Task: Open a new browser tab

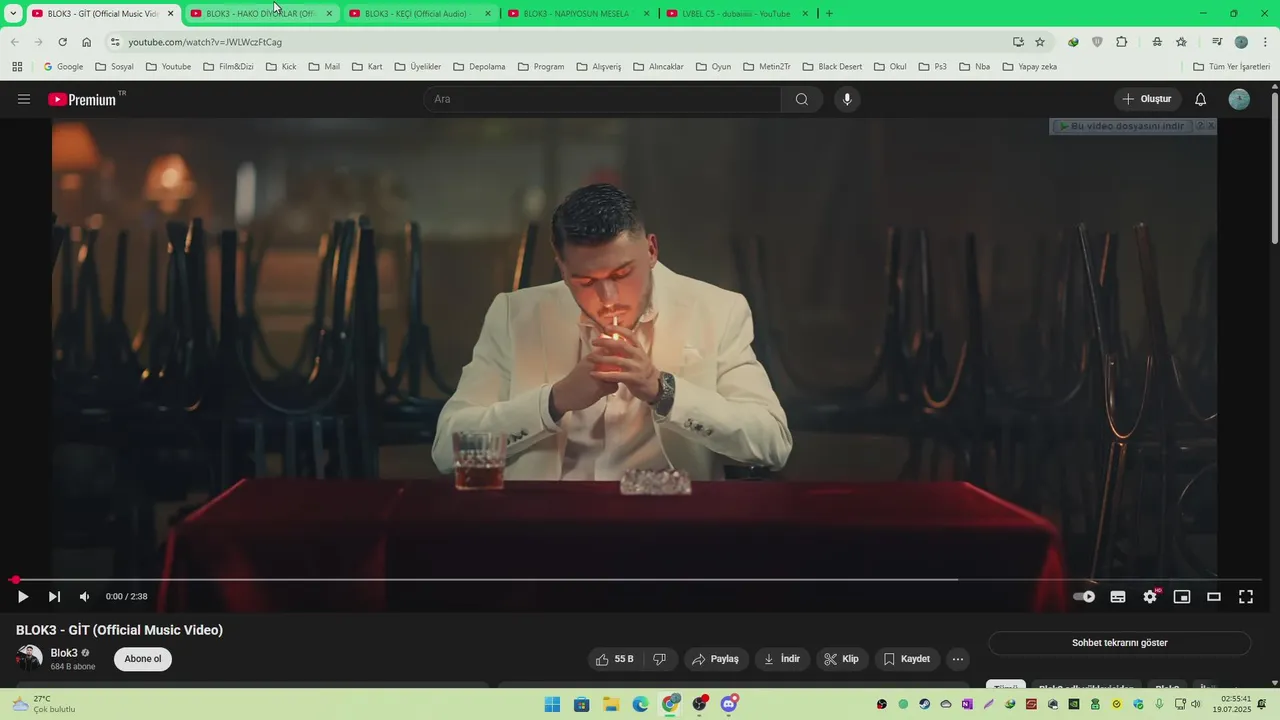Action: coord(829,14)
